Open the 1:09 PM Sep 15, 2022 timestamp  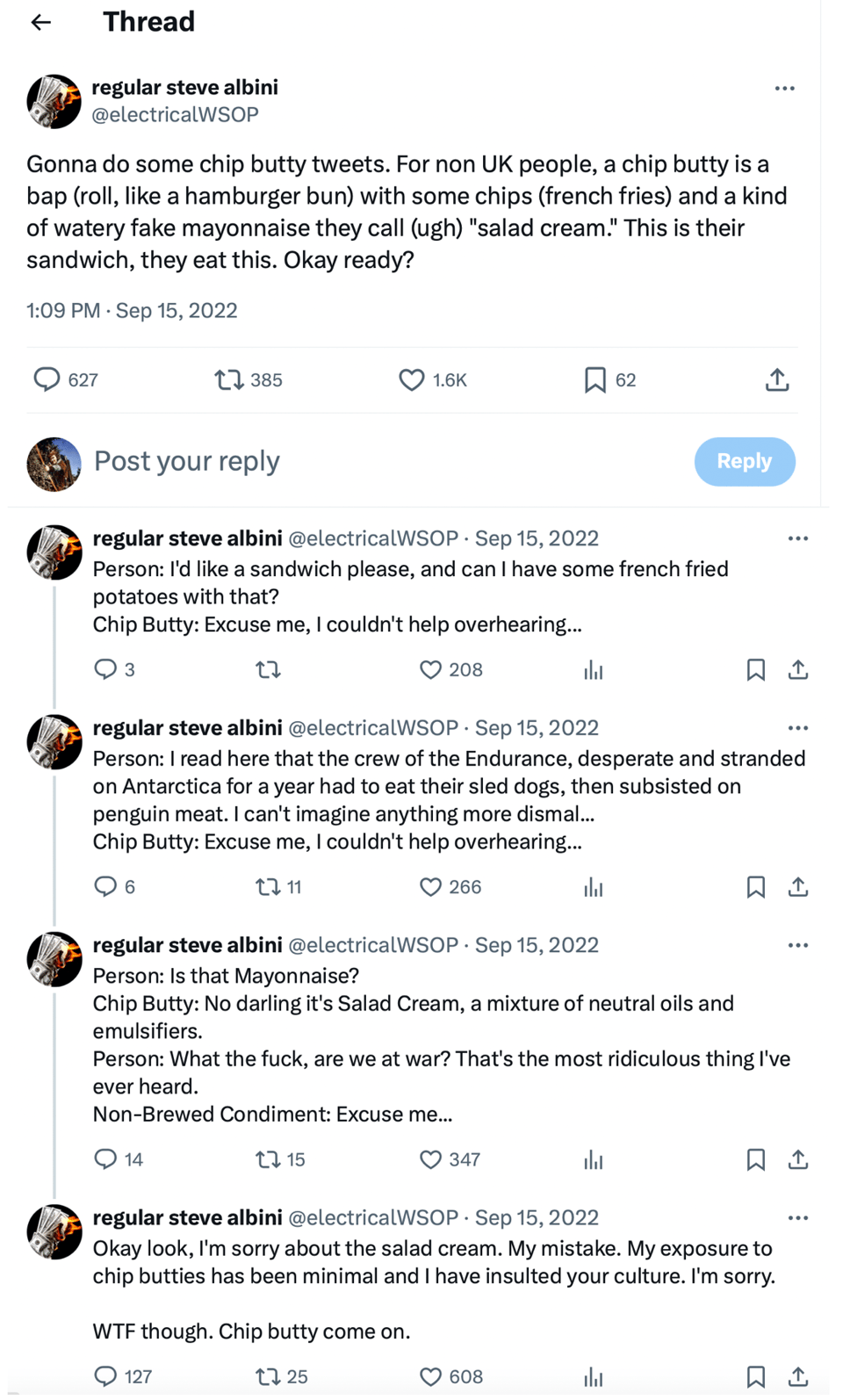coord(132,311)
